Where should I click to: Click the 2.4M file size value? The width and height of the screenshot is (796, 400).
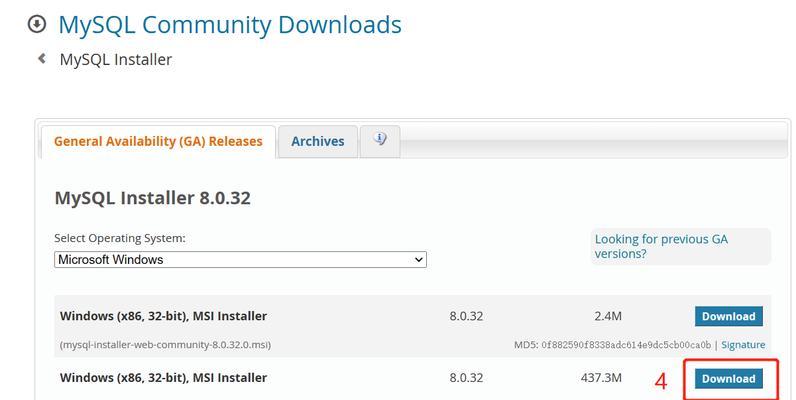tap(608, 316)
